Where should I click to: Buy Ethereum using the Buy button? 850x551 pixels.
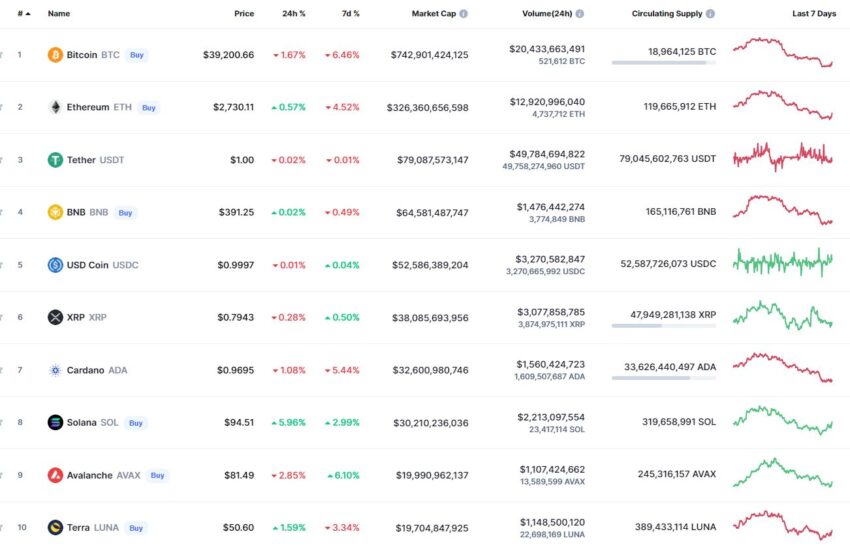[x=149, y=107]
